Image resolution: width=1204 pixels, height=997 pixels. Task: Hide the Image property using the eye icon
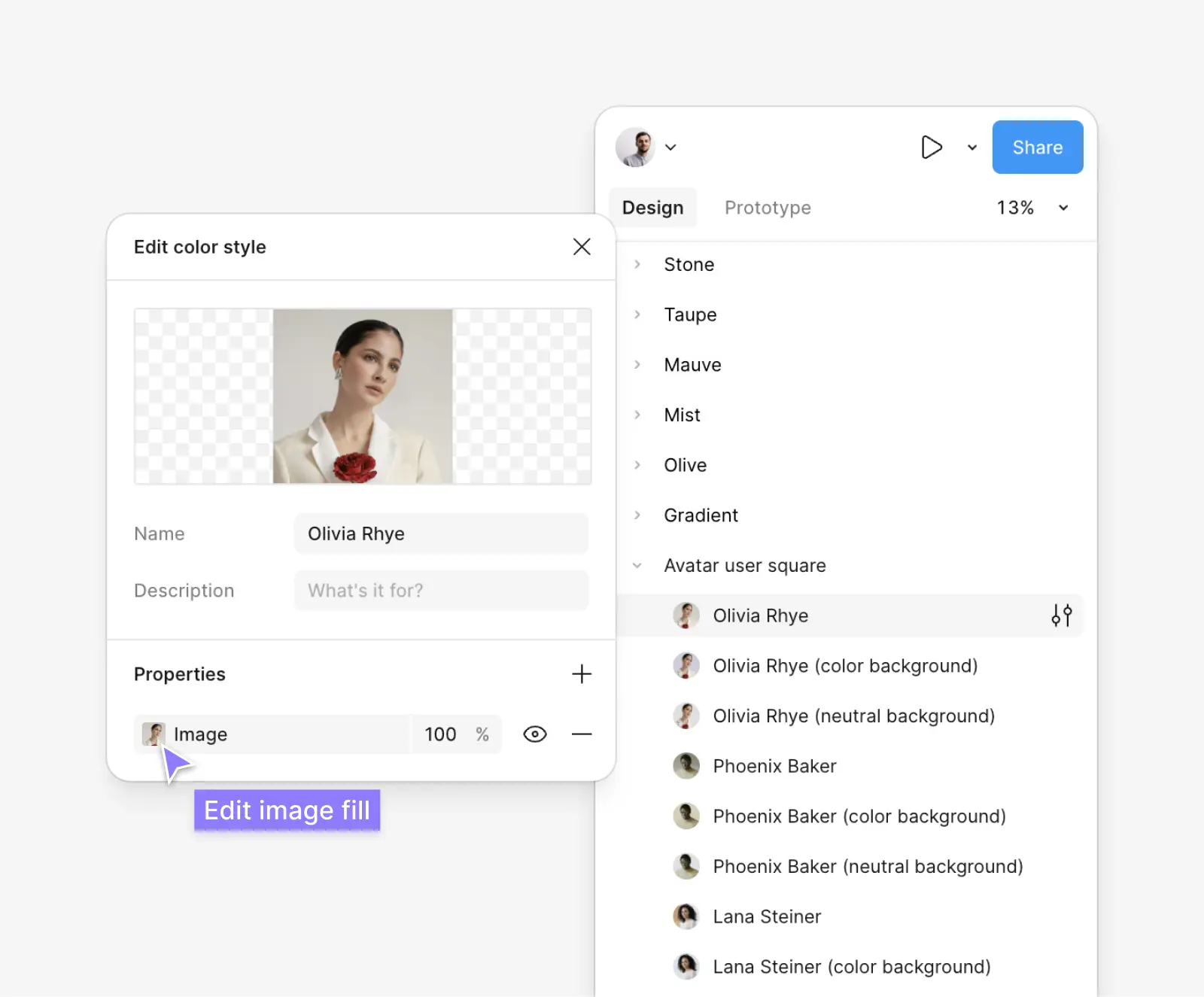point(534,734)
